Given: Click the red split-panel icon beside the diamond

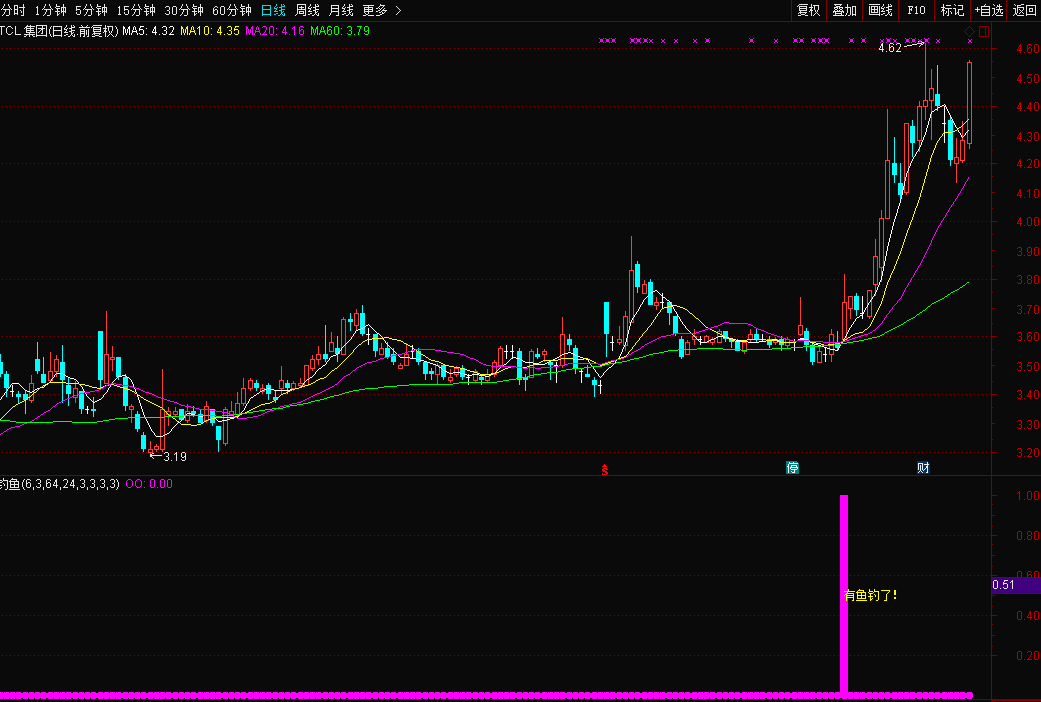Looking at the screenshot, I should click(x=984, y=31).
